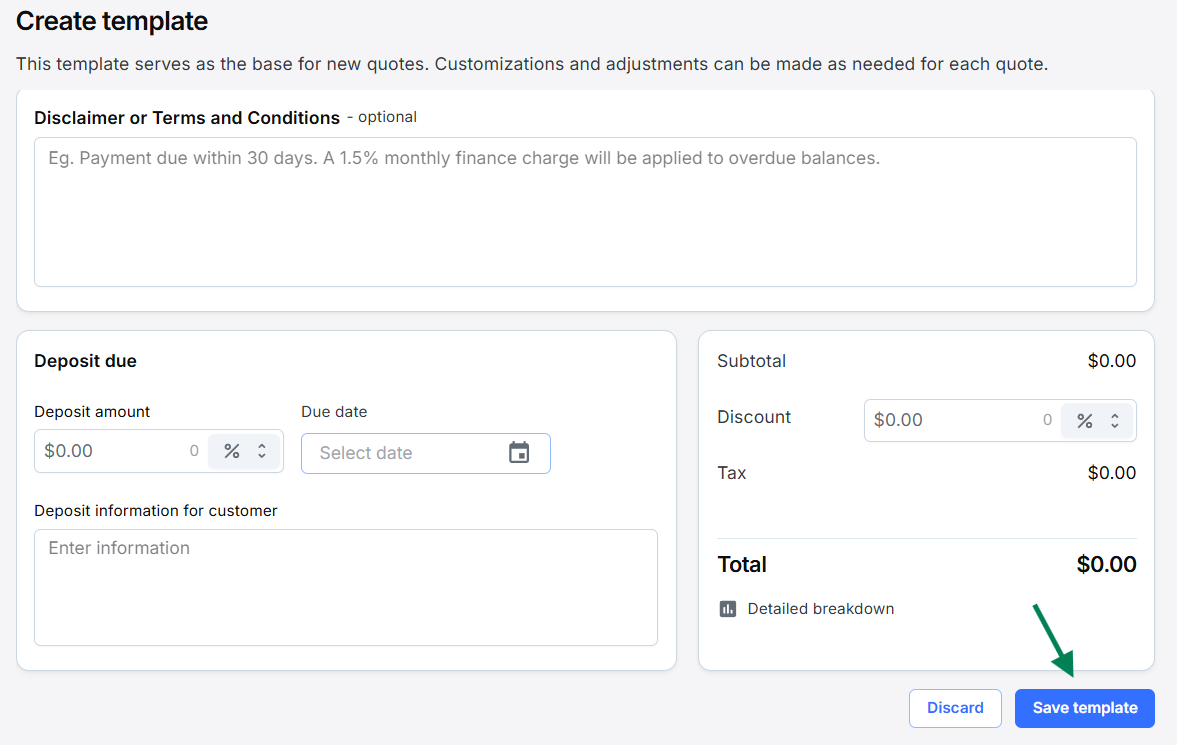The width and height of the screenshot is (1177, 745).
Task: Open the calendar icon in Due date
Action: pos(518,453)
